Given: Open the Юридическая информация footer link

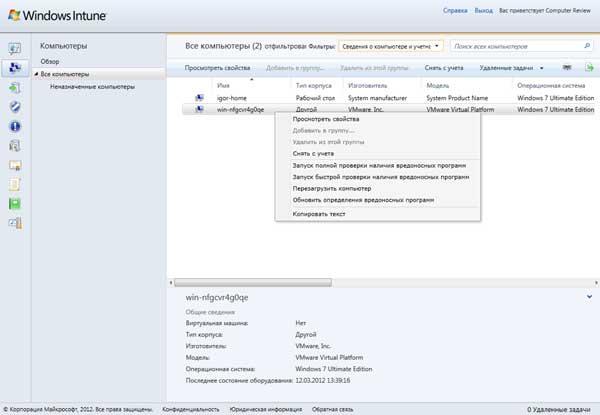Looking at the screenshot, I should click(266, 409).
